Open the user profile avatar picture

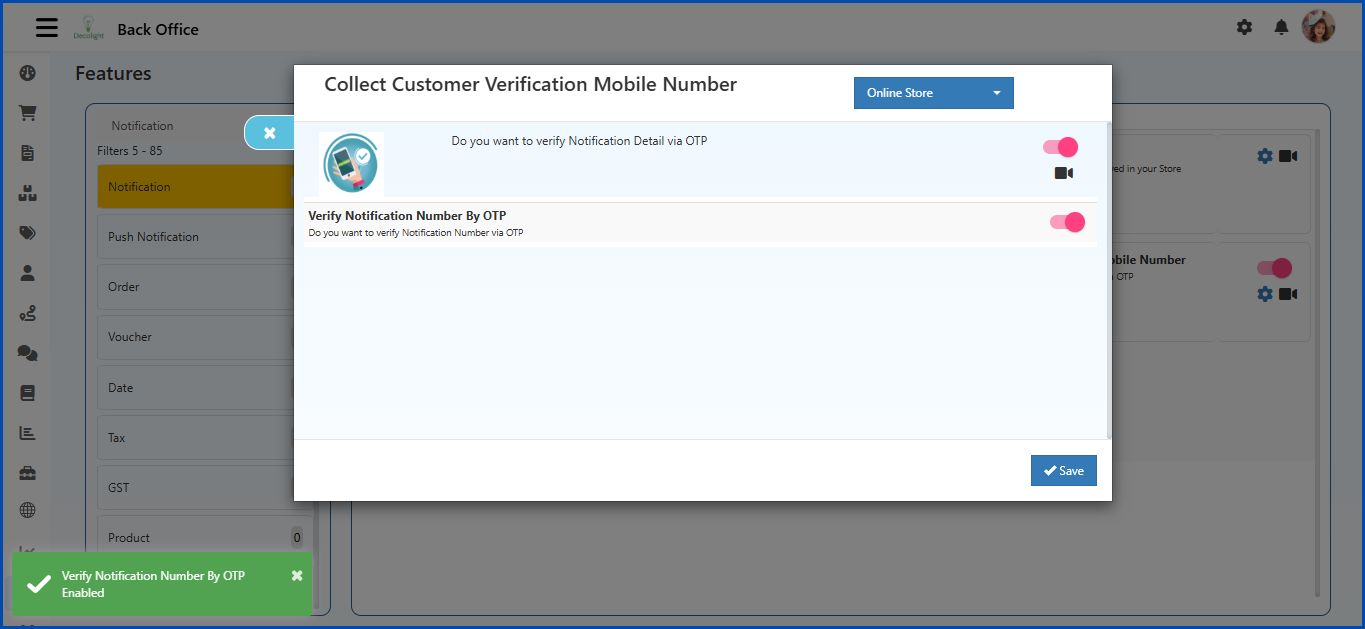[1318, 26]
